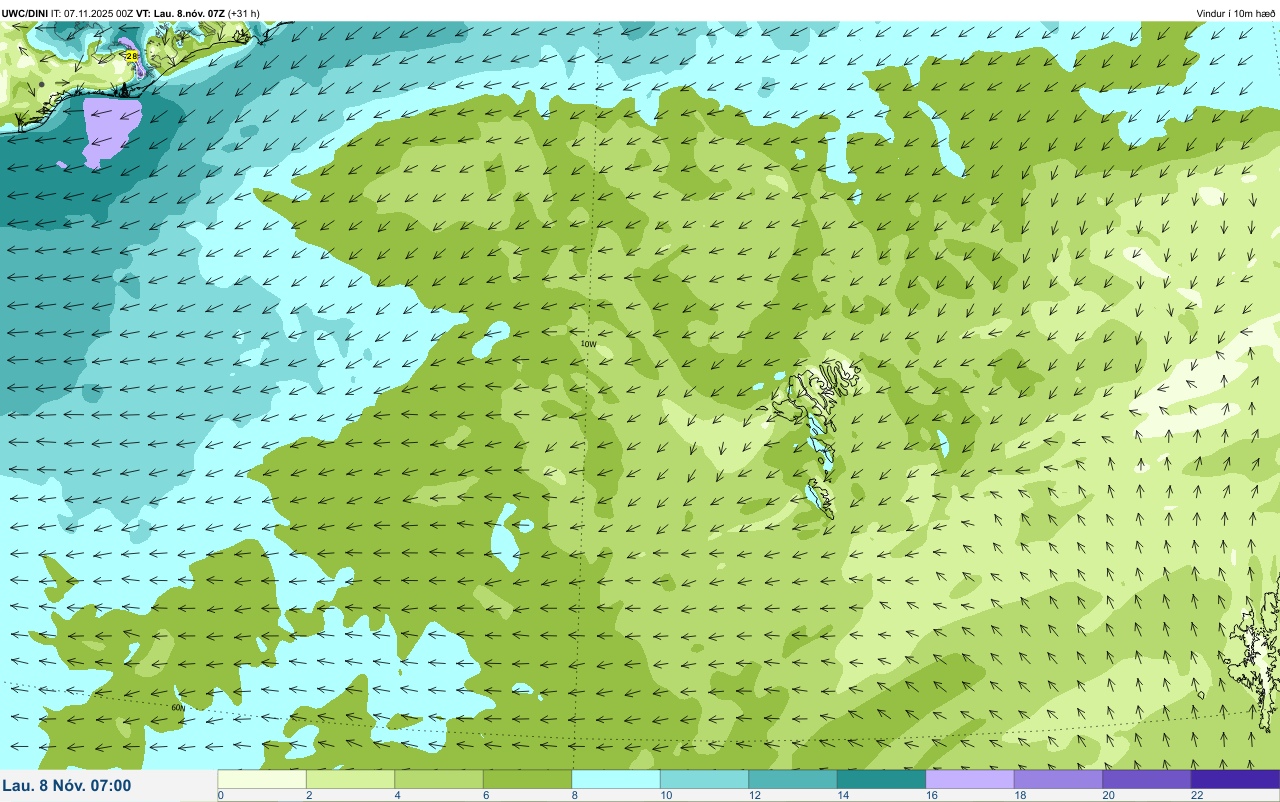This screenshot has width=1280, height=802.
Task: Click the 'IT: 07.11.2025 00Z' initial time text
Action: 92,13
